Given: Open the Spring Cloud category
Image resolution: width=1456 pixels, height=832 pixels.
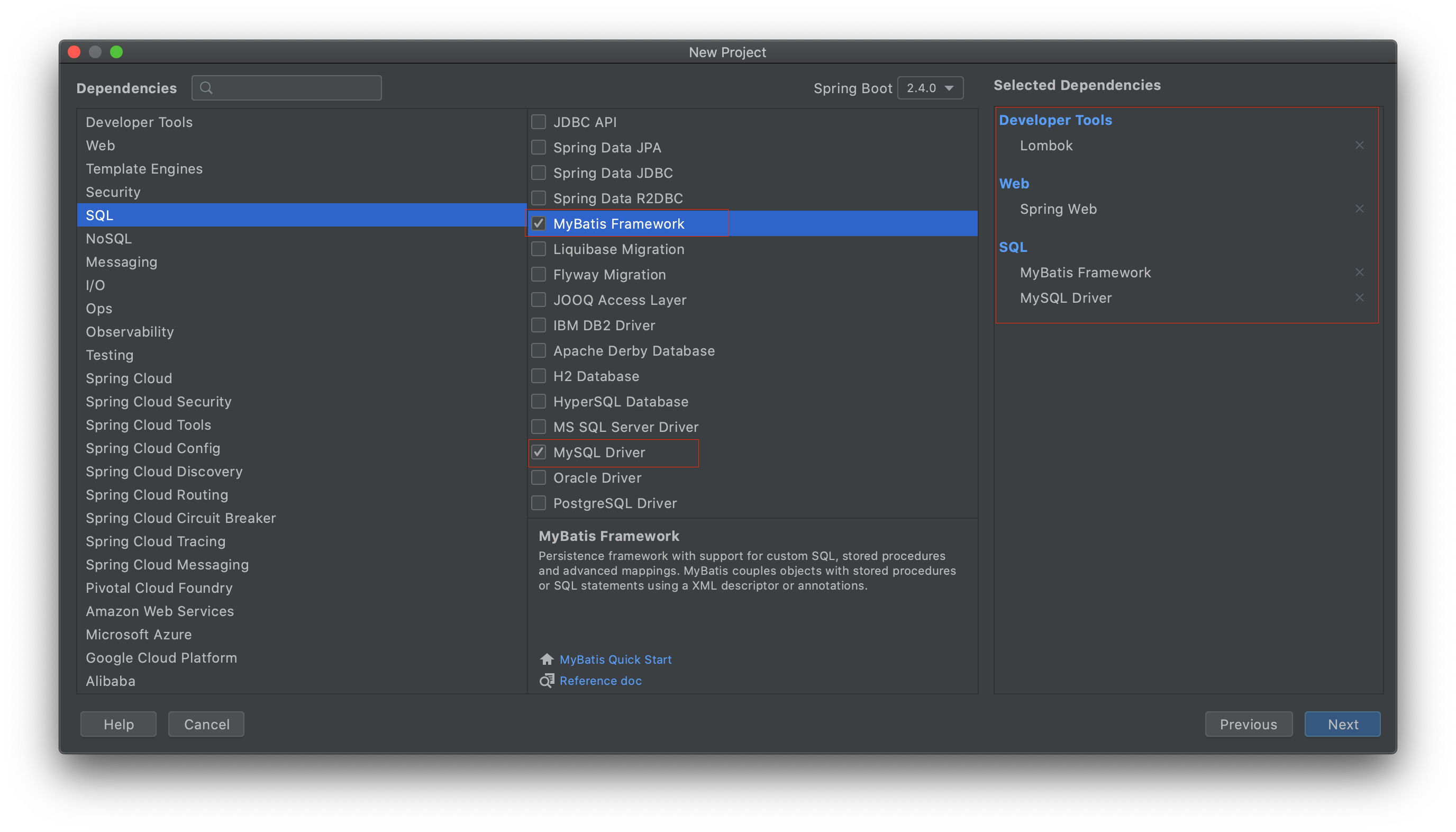Looking at the screenshot, I should (x=302, y=378).
